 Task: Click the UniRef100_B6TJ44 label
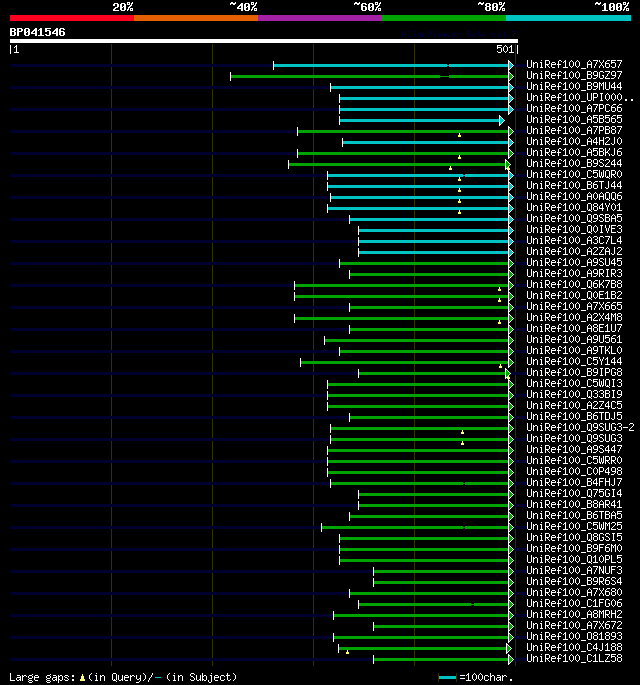coord(574,185)
